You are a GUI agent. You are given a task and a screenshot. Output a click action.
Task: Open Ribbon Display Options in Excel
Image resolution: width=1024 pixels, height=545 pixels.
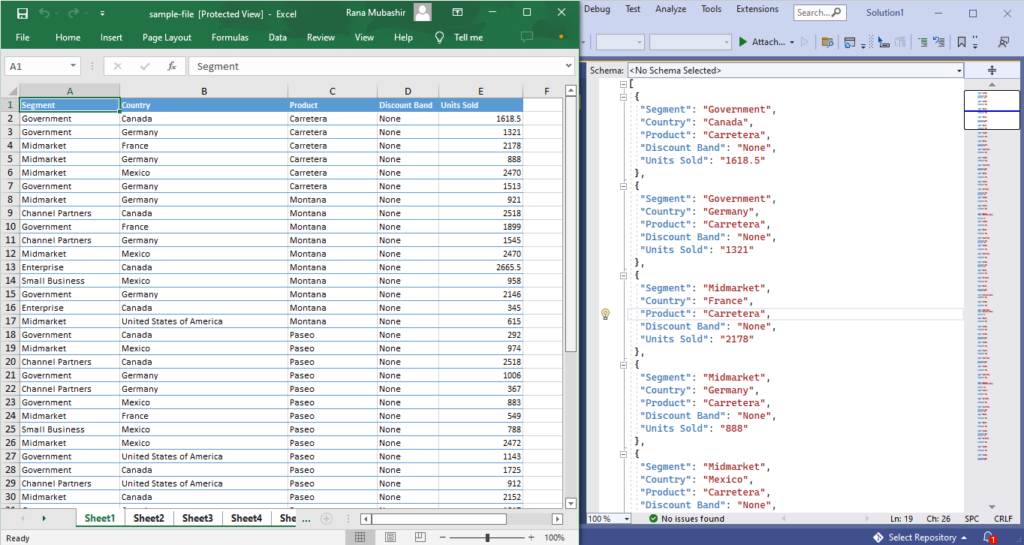coord(458,12)
